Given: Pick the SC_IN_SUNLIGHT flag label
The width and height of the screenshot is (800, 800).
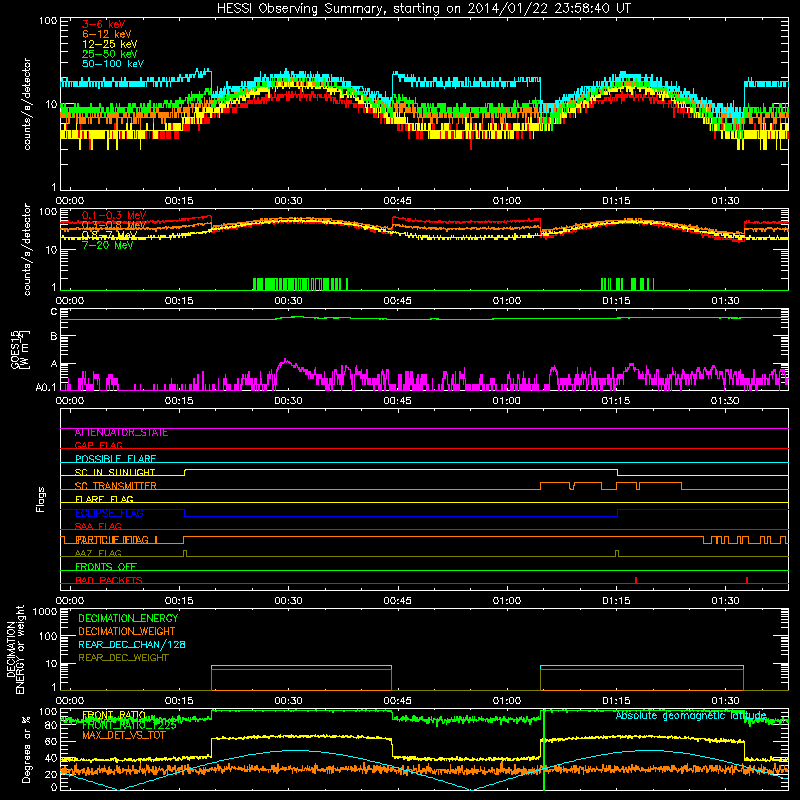Looking at the screenshot, I should [x=114, y=472].
